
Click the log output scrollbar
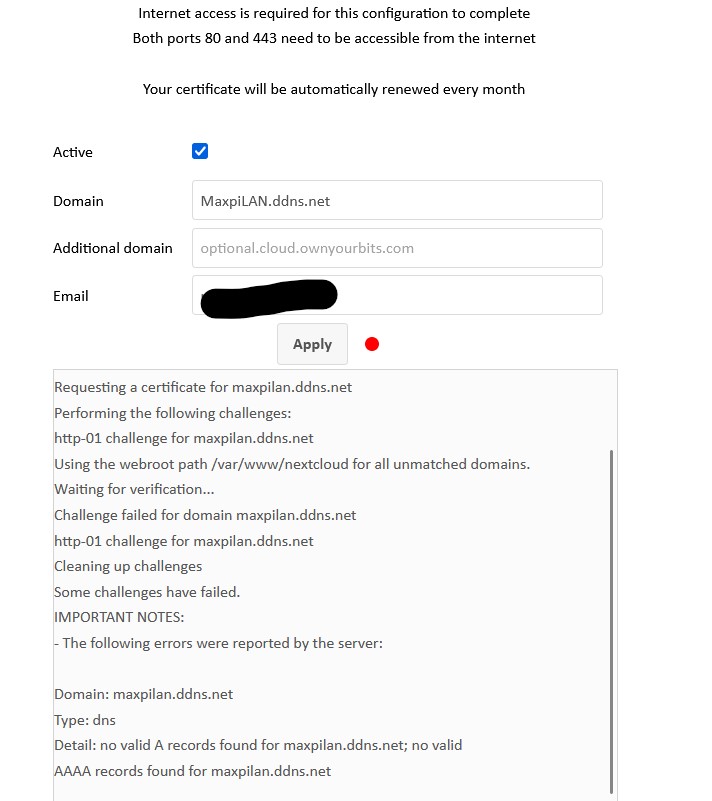pos(611,620)
